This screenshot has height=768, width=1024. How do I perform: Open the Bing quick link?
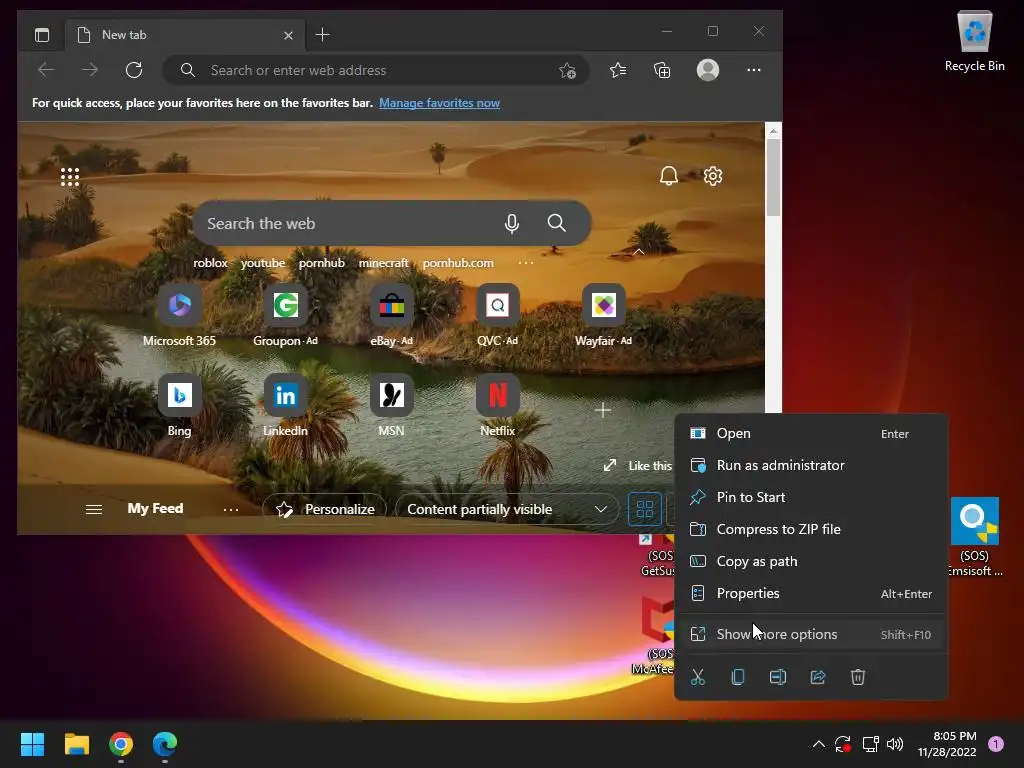click(180, 406)
